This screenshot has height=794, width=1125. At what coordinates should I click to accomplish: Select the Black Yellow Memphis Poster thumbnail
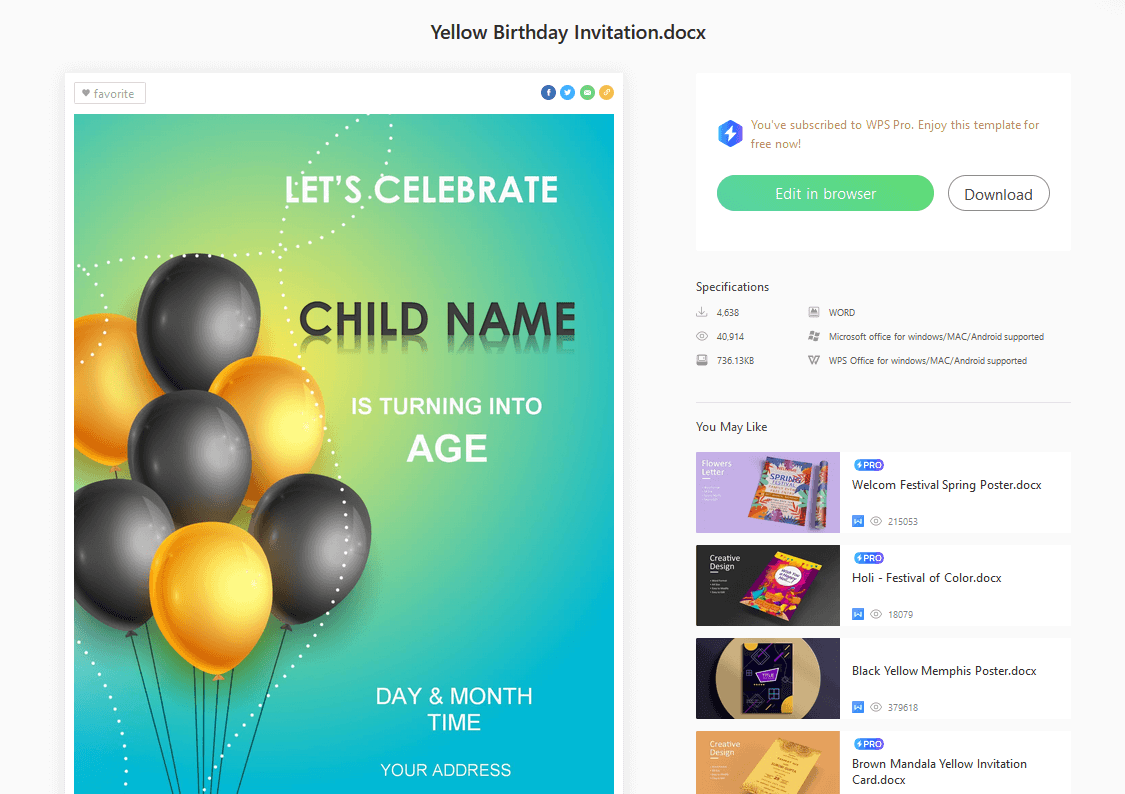767,678
